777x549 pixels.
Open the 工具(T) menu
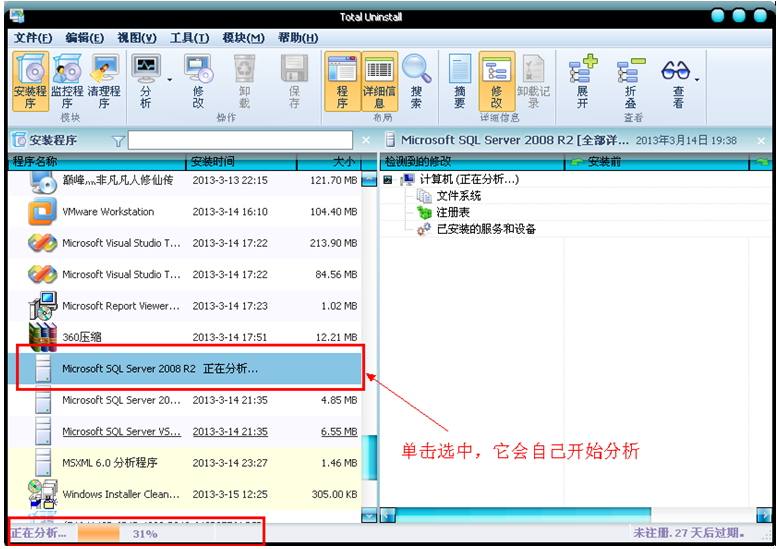189,38
